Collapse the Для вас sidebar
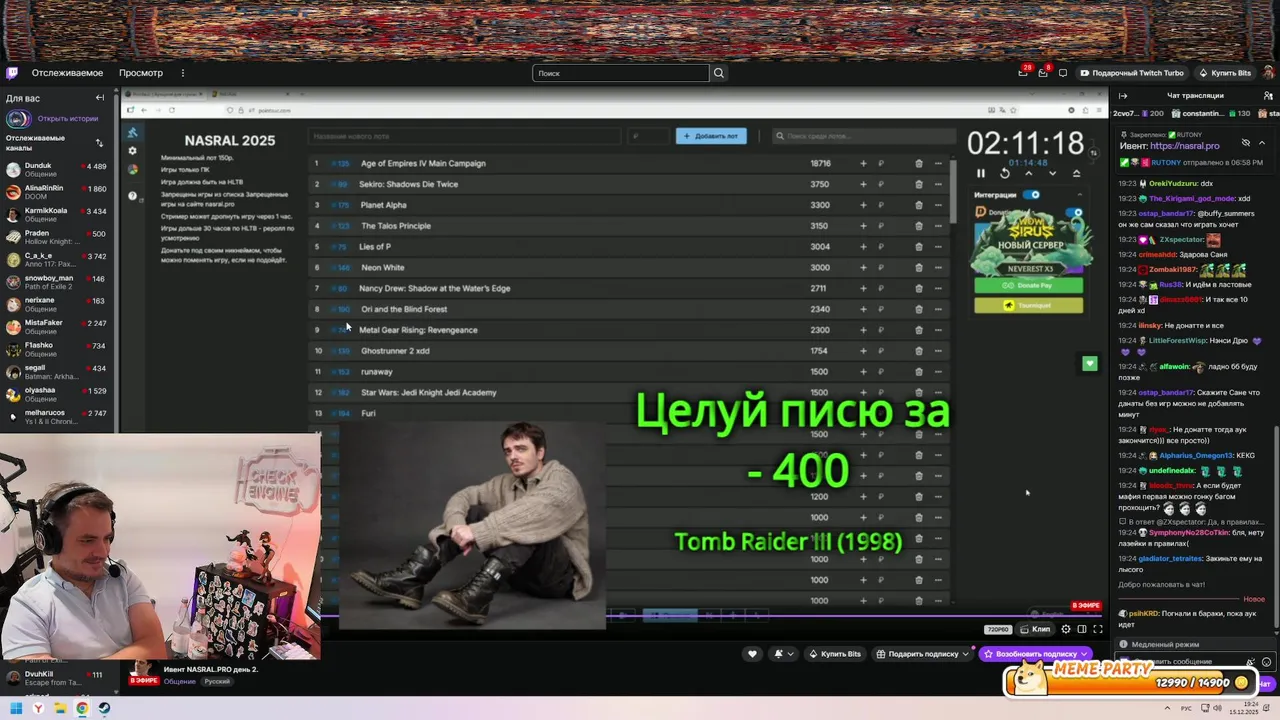1280x720 pixels. tap(100, 98)
